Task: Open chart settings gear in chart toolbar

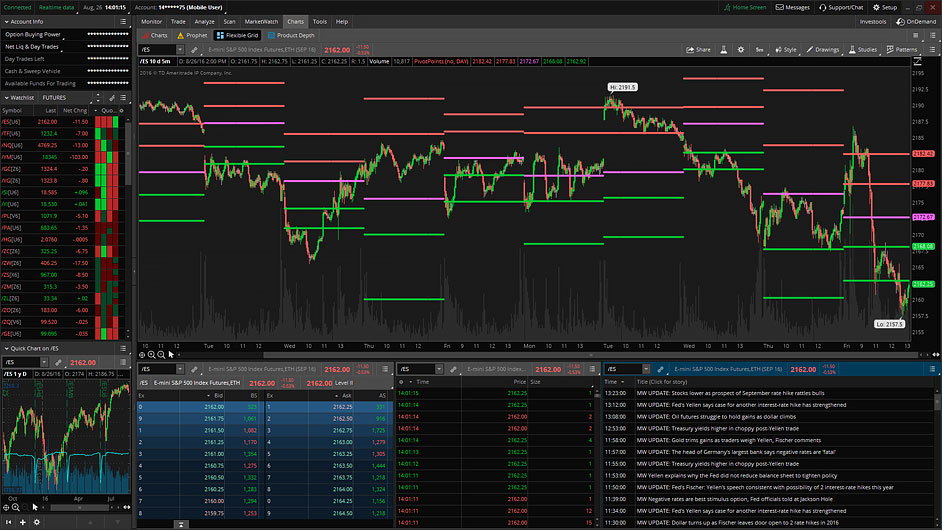Action: [x=741, y=50]
